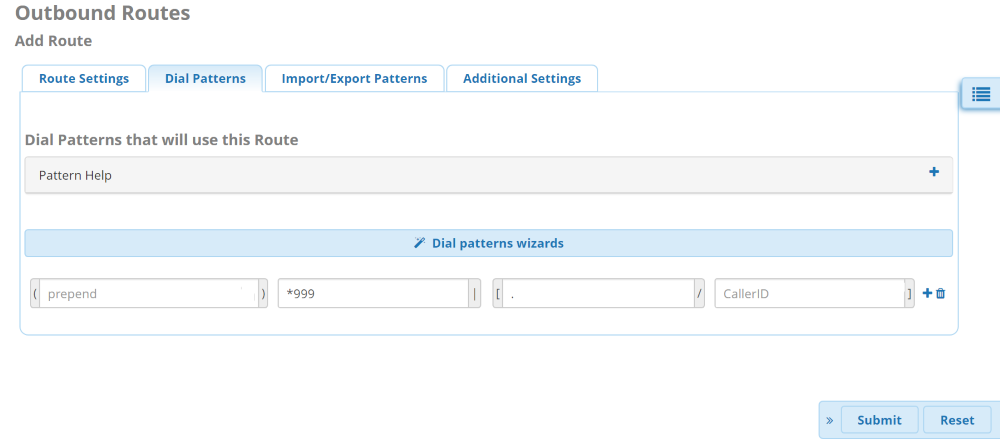This screenshot has height=448, width=1000.
Task: Focus the field containing *999
Action: click(374, 294)
